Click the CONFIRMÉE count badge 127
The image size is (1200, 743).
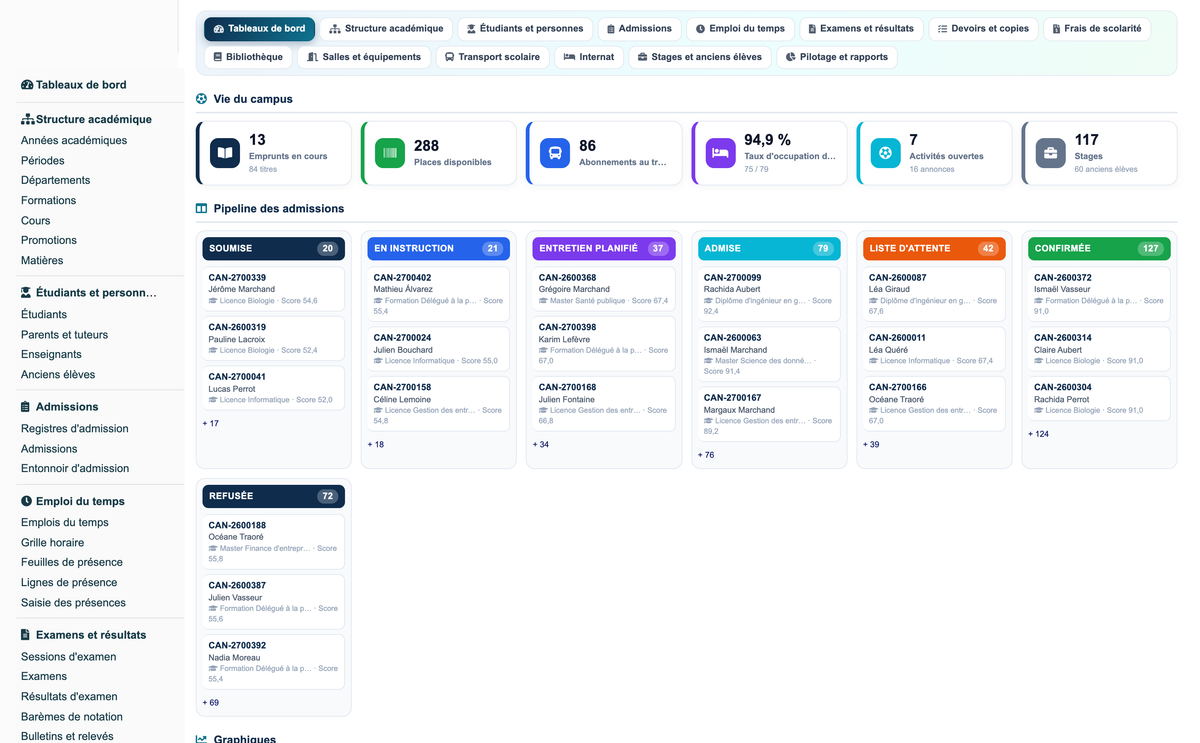(x=1150, y=249)
